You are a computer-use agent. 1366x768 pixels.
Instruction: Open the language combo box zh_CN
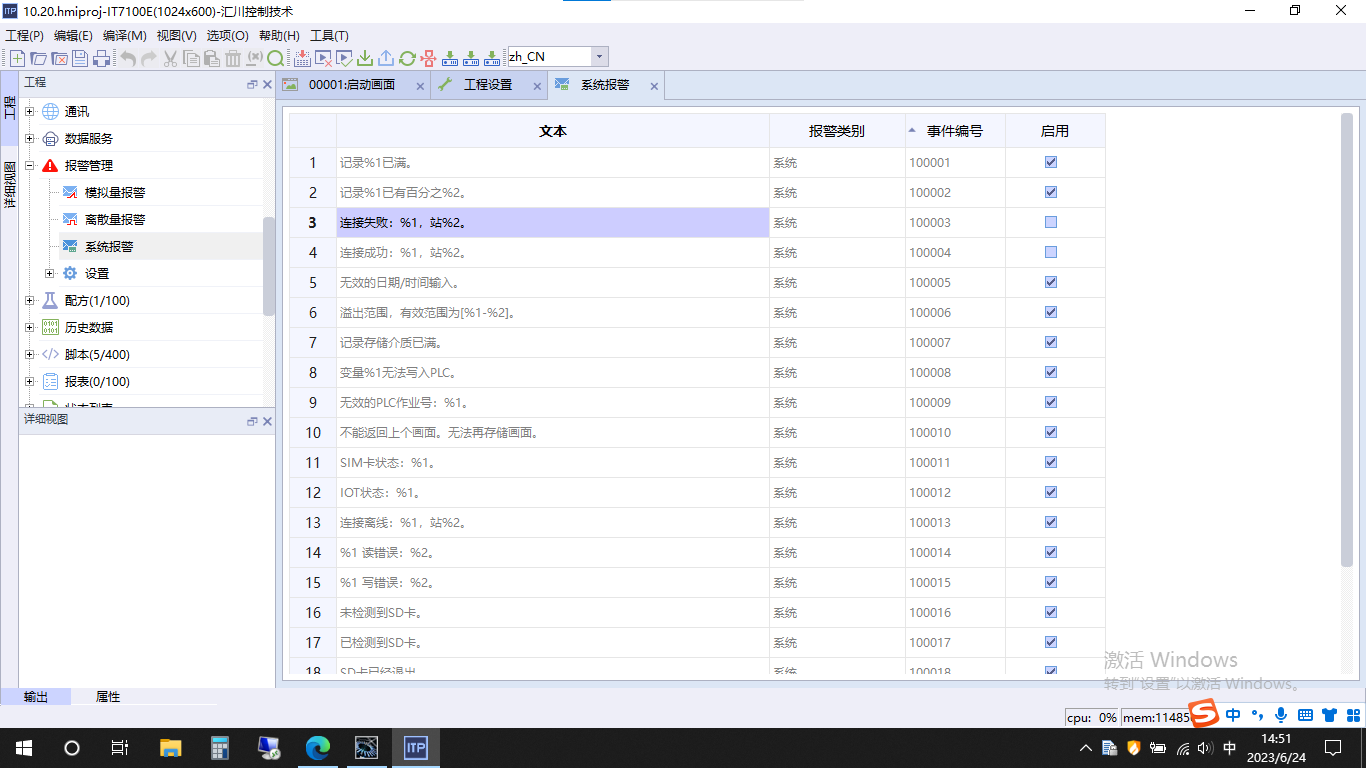(558, 57)
